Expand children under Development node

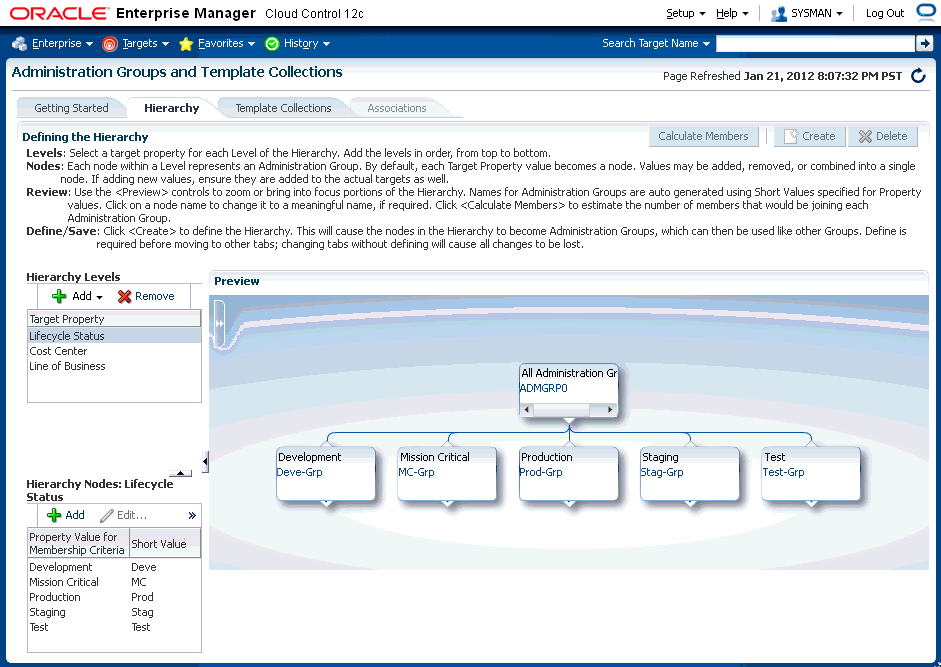pos(326,503)
